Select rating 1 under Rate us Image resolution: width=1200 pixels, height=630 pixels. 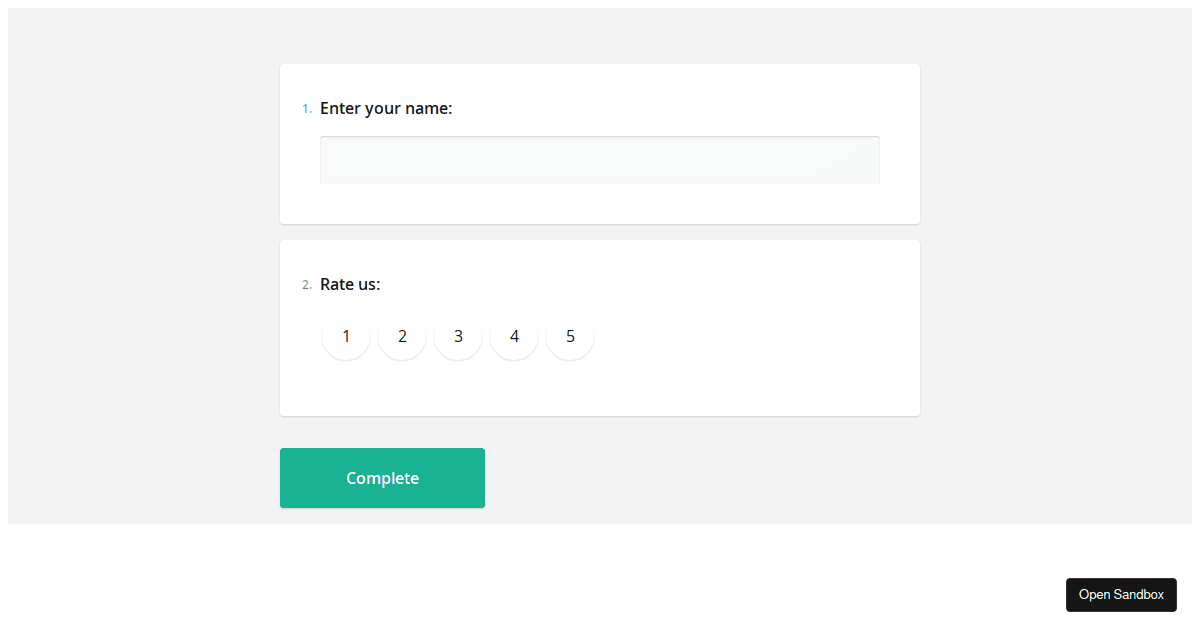[x=346, y=336]
